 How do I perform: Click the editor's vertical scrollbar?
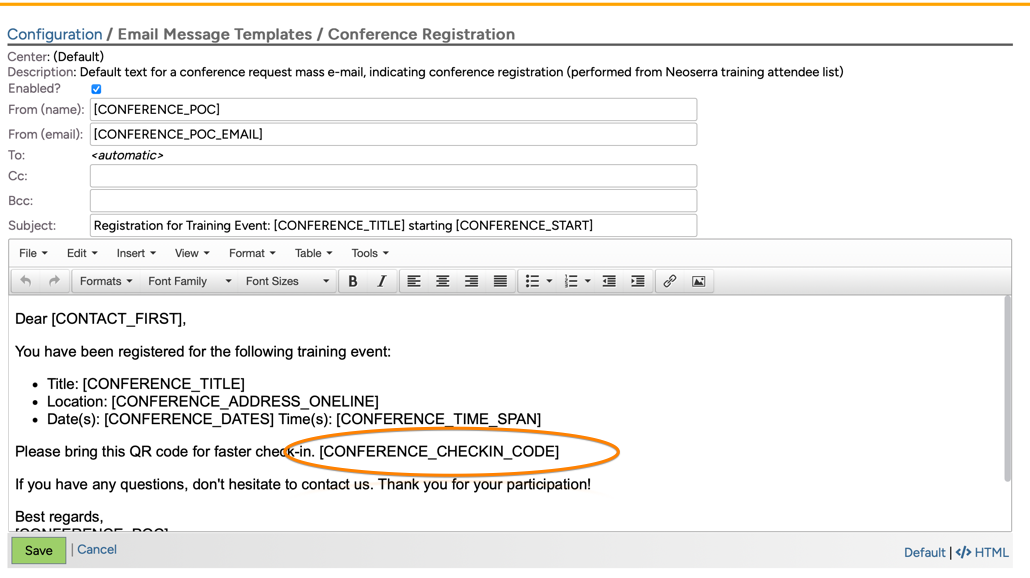(x=1007, y=390)
